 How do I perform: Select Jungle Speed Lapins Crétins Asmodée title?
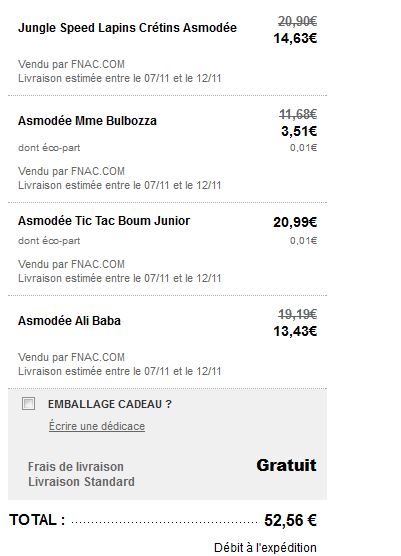pos(127,28)
